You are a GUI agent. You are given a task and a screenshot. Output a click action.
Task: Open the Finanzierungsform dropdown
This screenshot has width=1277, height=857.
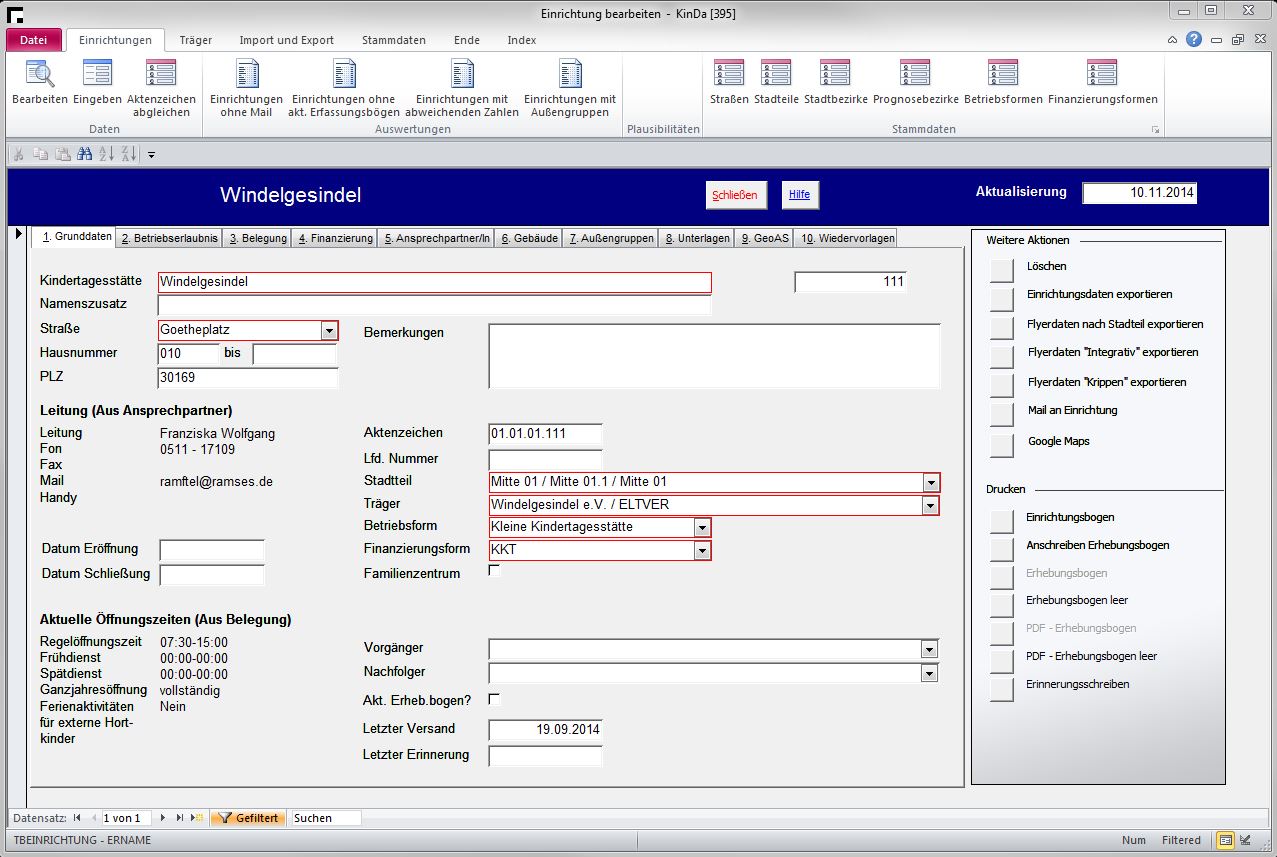[703, 551]
